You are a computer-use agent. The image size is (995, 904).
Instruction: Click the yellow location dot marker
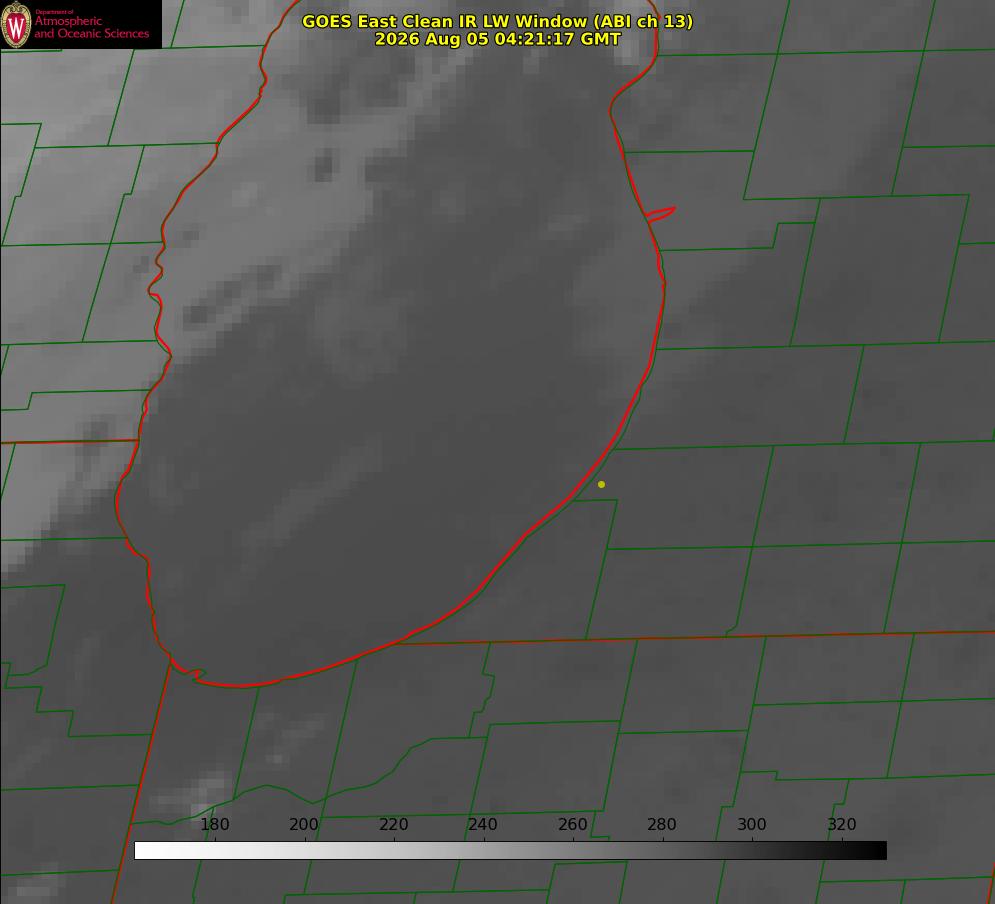(x=601, y=484)
